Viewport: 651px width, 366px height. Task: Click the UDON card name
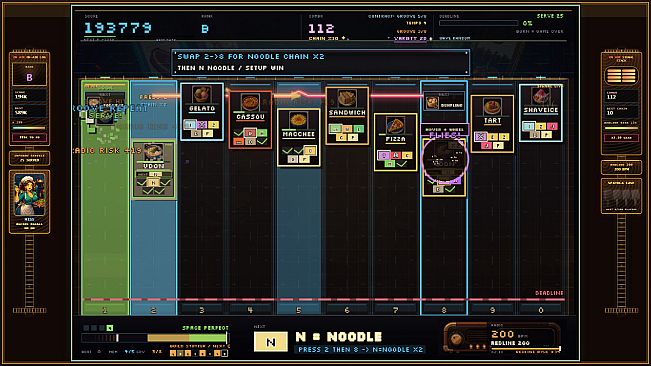pyautogui.click(x=154, y=166)
